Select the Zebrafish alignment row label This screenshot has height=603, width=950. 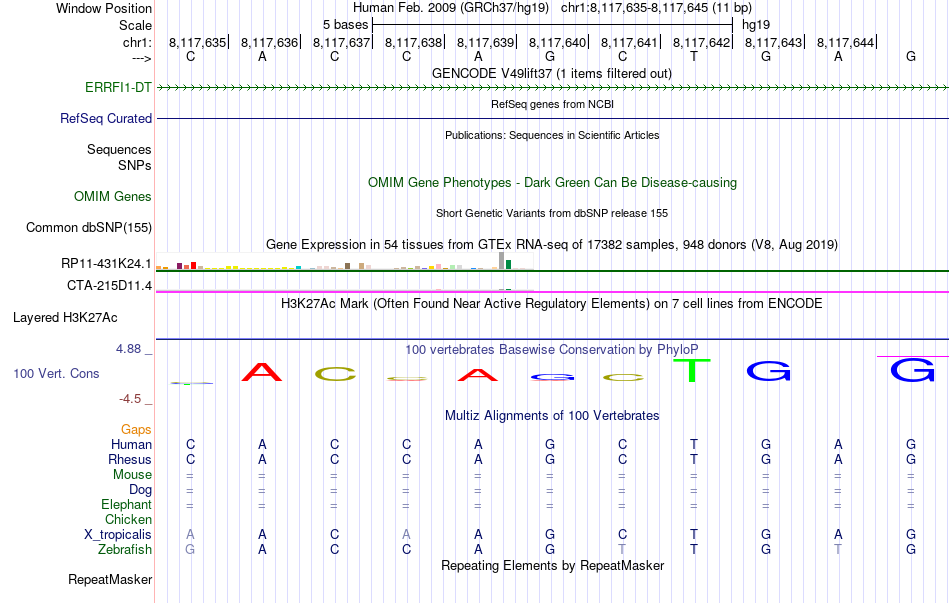pyautogui.click(x=125, y=549)
